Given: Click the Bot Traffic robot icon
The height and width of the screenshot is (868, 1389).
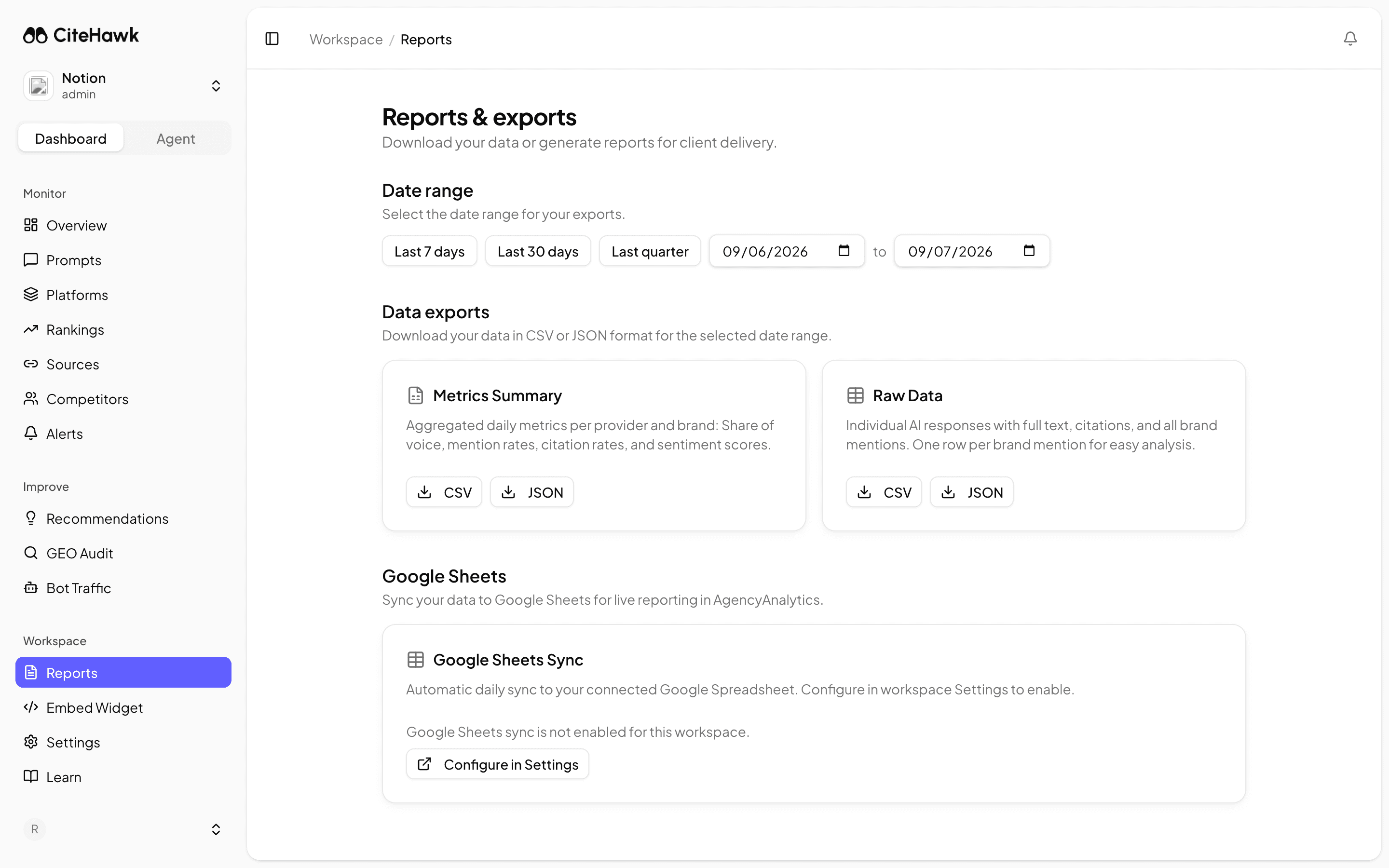Looking at the screenshot, I should click(x=31, y=588).
